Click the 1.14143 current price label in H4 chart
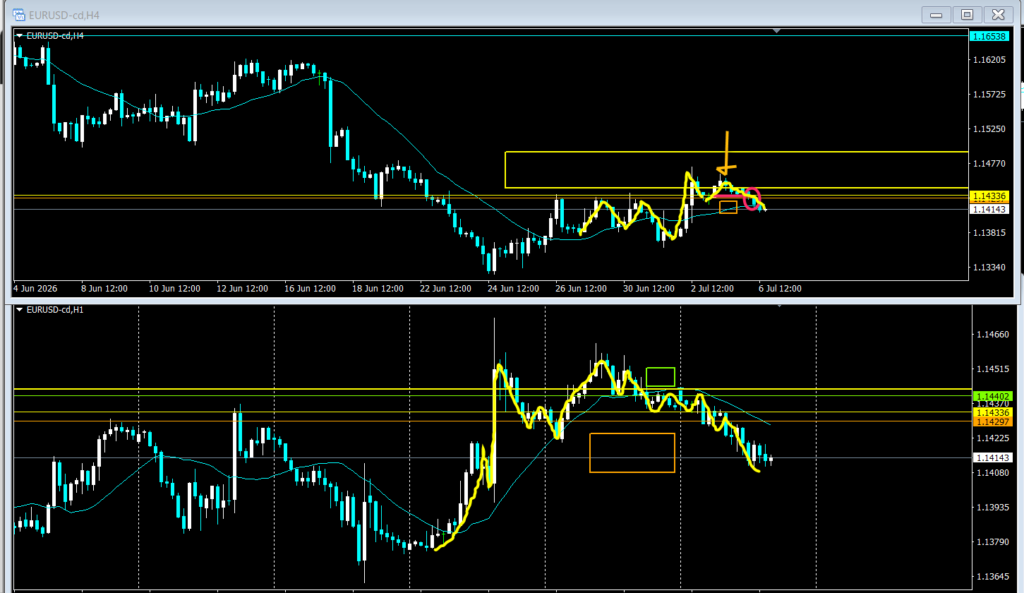Image resolution: width=1024 pixels, height=593 pixels. coord(989,210)
